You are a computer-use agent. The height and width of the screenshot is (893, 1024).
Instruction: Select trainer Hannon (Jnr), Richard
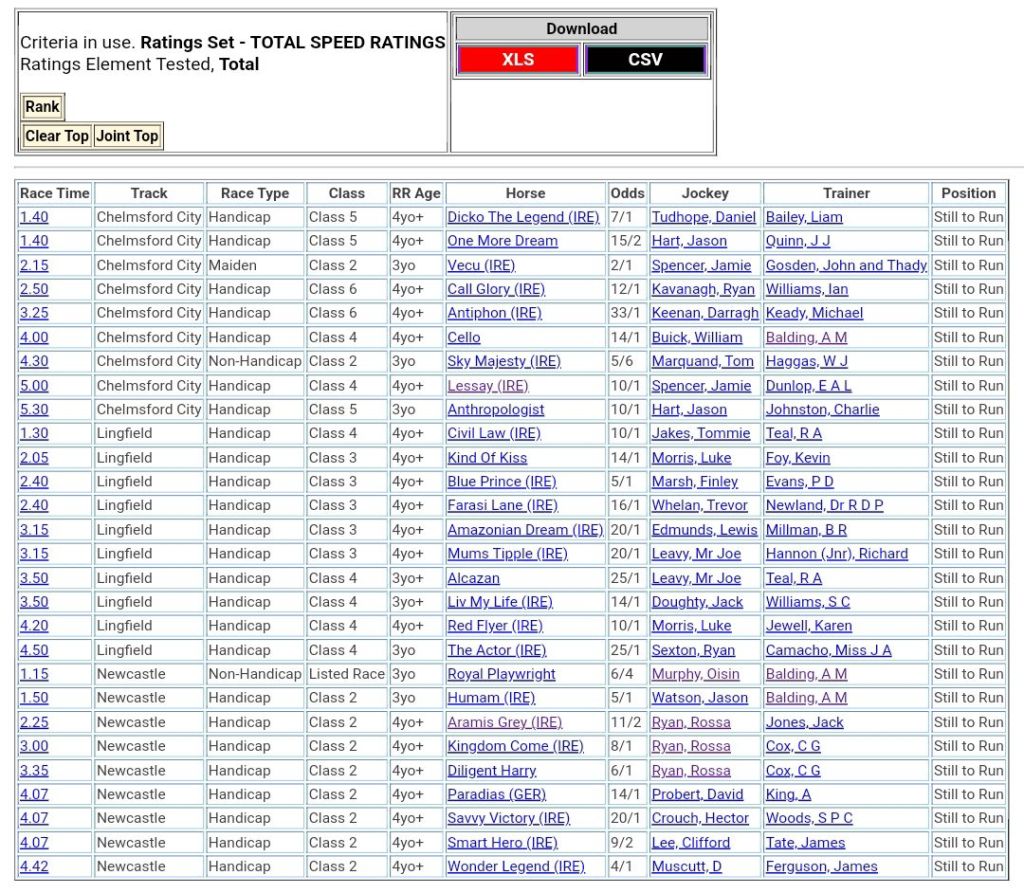(x=836, y=554)
